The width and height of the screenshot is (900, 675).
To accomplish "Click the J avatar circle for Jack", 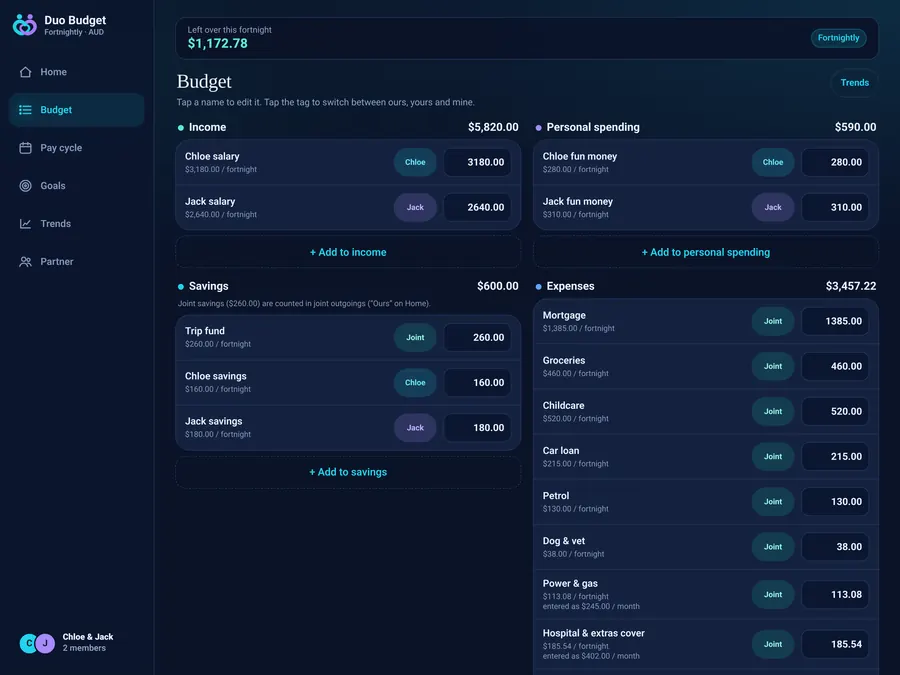I will (45, 643).
